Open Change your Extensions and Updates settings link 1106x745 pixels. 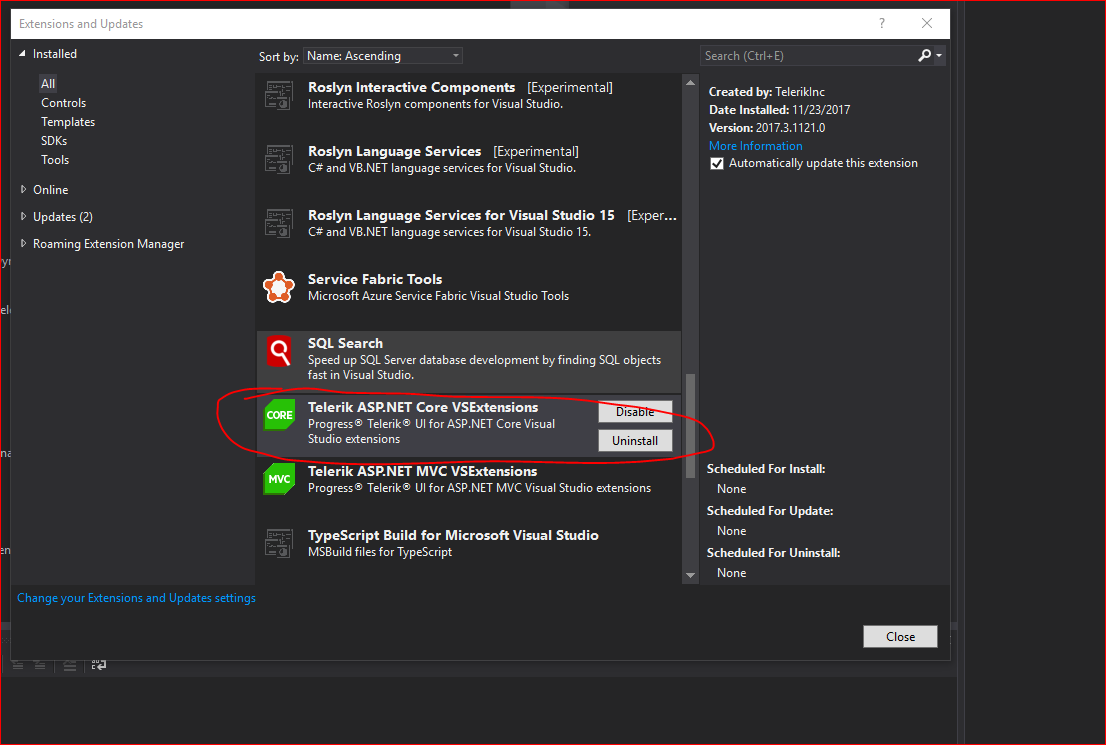(136, 598)
